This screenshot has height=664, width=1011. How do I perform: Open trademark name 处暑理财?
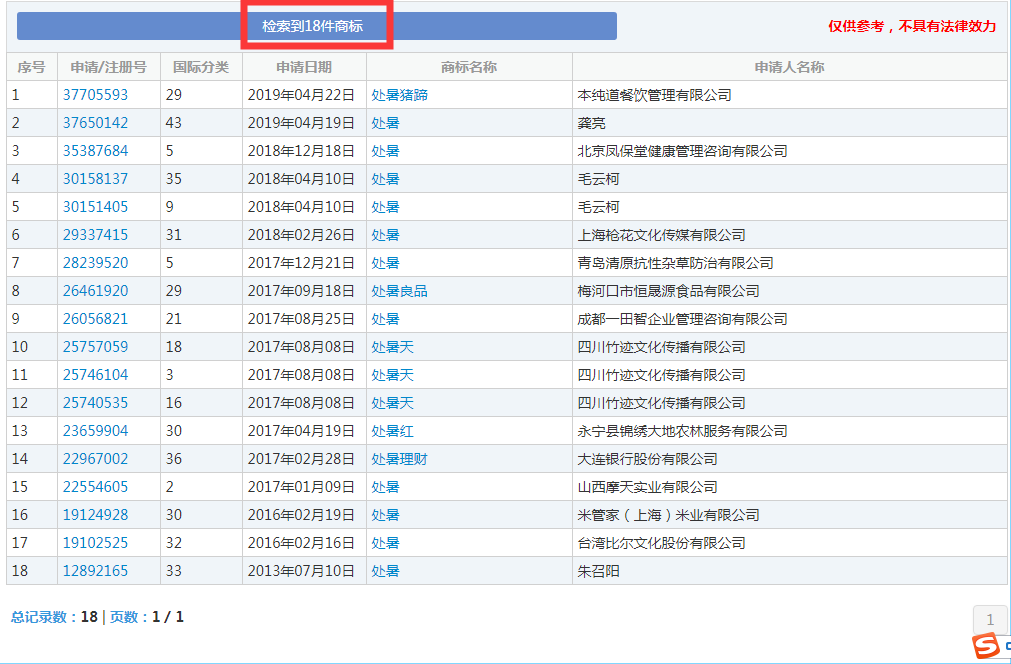pos(399,459)
